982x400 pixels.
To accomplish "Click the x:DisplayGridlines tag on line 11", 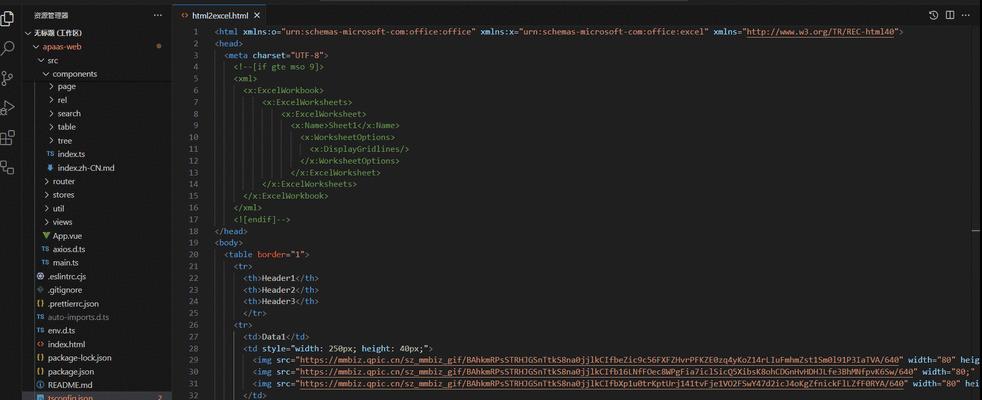I will (359, 149).
